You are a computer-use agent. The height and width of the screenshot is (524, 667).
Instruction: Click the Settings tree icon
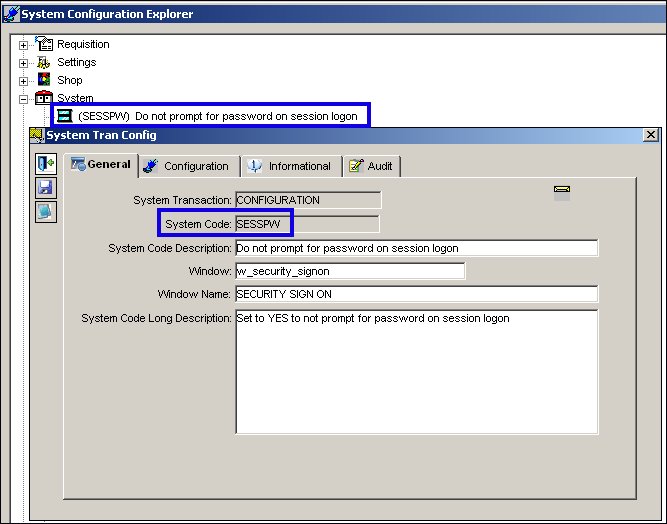click(43, 62)
